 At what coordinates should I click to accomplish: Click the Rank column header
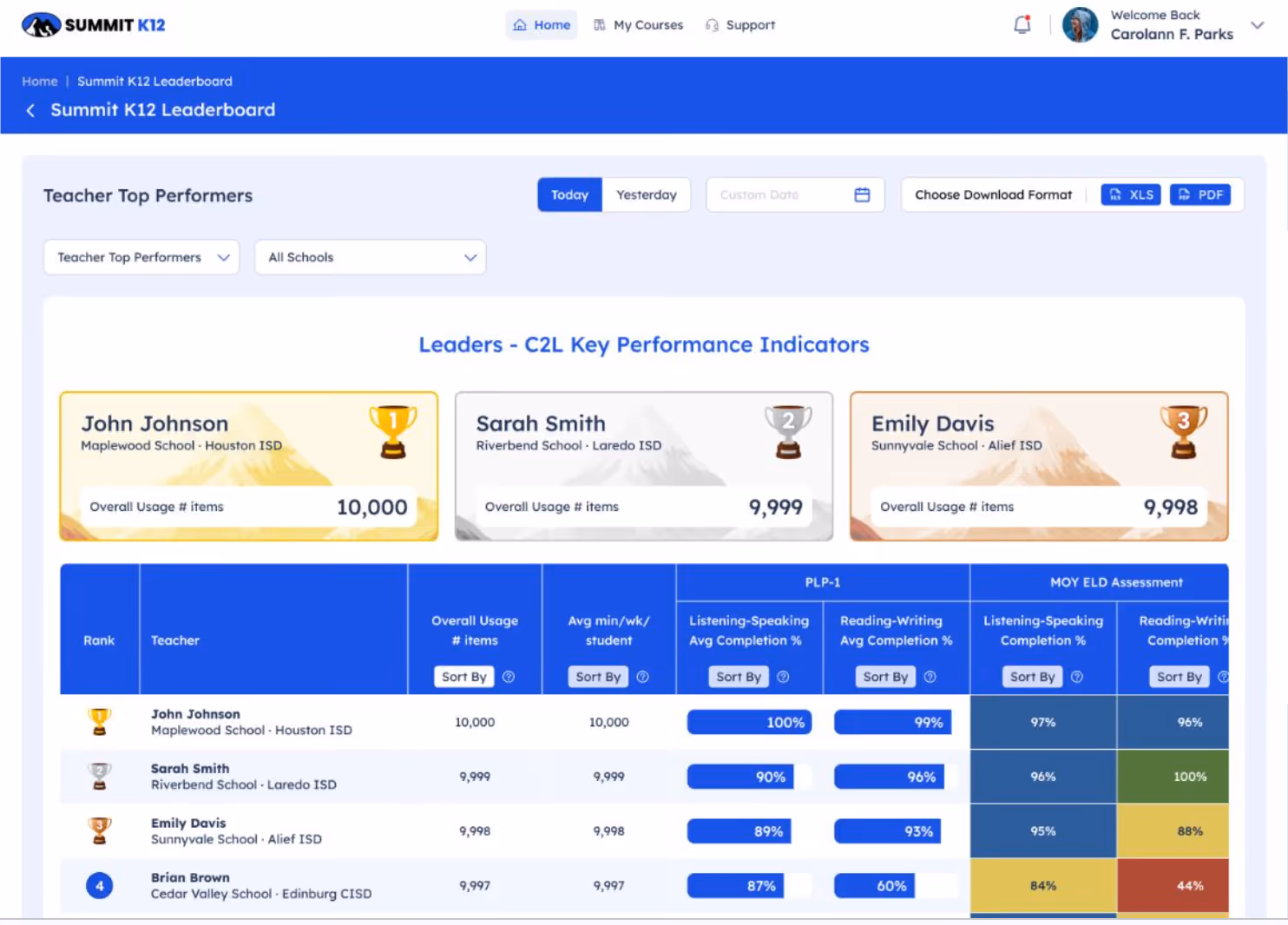(x=99, y=640)
